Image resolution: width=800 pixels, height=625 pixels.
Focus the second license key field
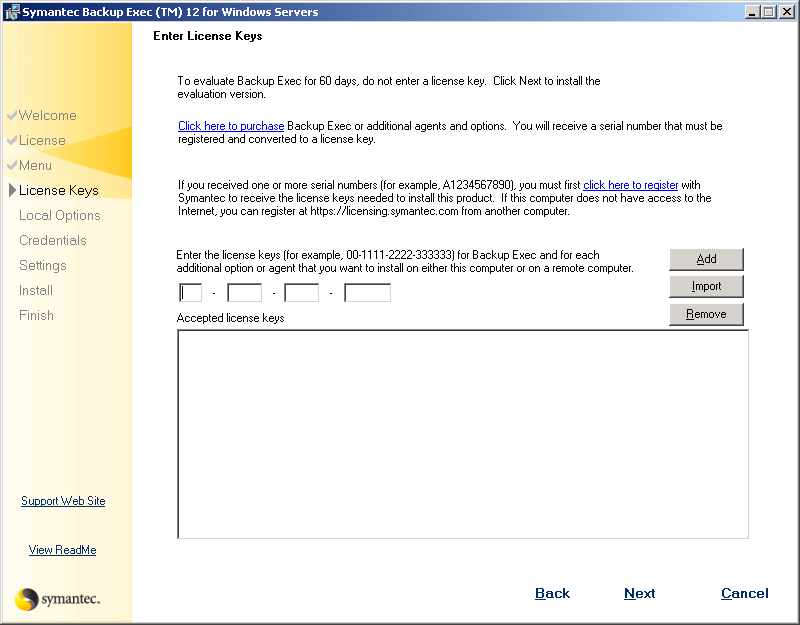[244, 293]
